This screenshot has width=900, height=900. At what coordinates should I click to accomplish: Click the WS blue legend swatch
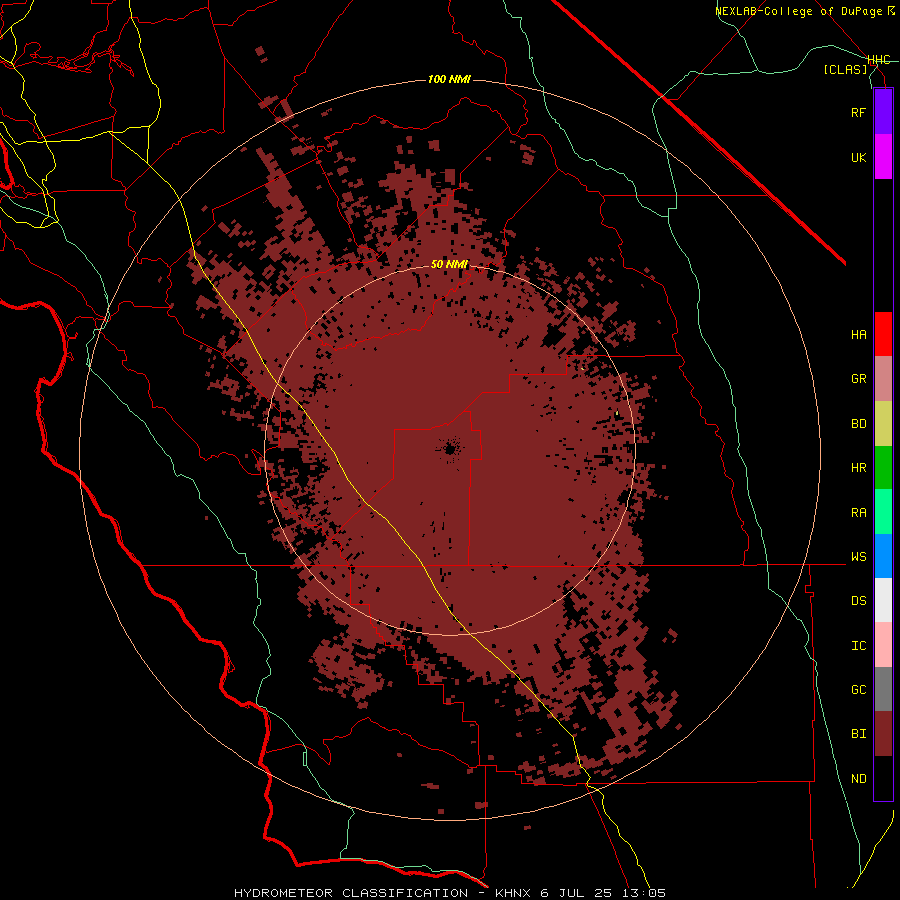click(x=883, y=556)
